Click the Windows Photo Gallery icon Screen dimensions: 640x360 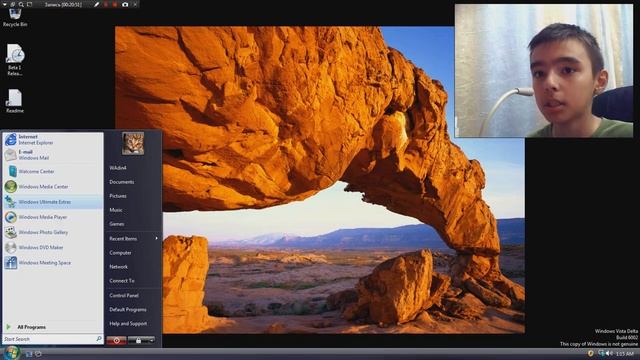pos(11,232)
